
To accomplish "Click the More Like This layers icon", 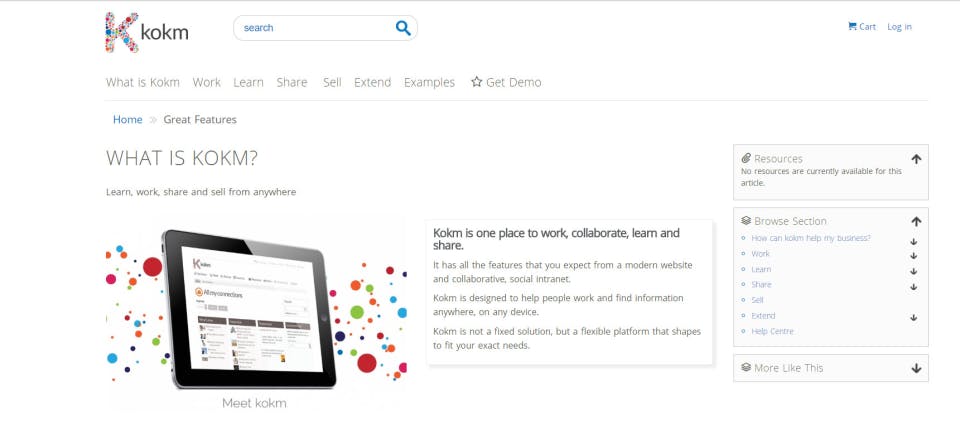I will coord(746,368).
